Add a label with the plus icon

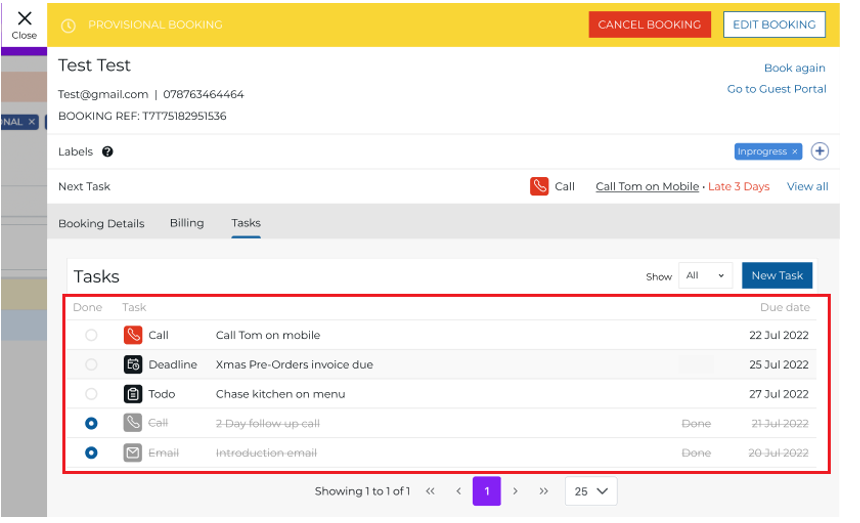pos(819,151)
